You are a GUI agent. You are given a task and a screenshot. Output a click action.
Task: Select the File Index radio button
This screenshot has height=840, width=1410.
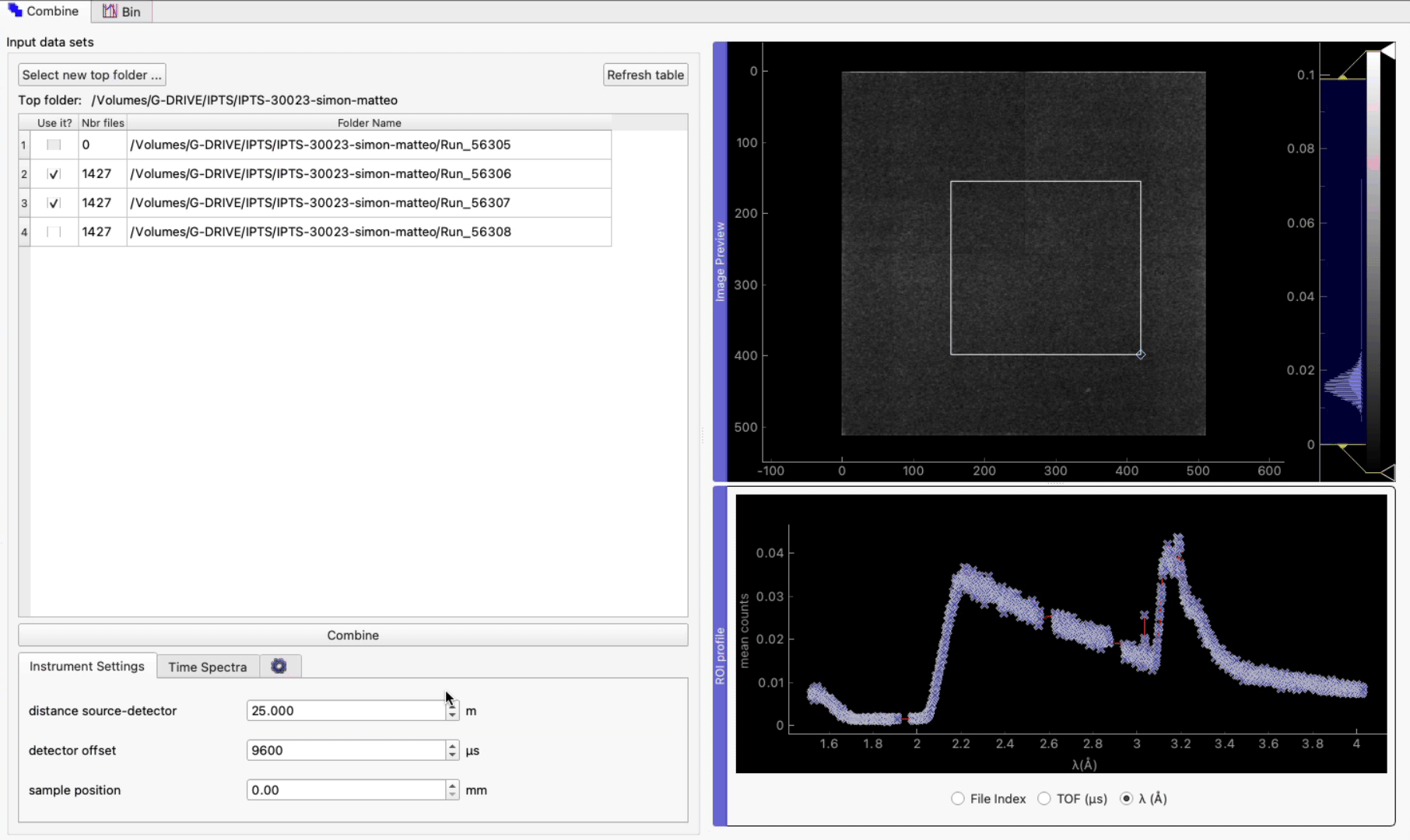[958, 799]
